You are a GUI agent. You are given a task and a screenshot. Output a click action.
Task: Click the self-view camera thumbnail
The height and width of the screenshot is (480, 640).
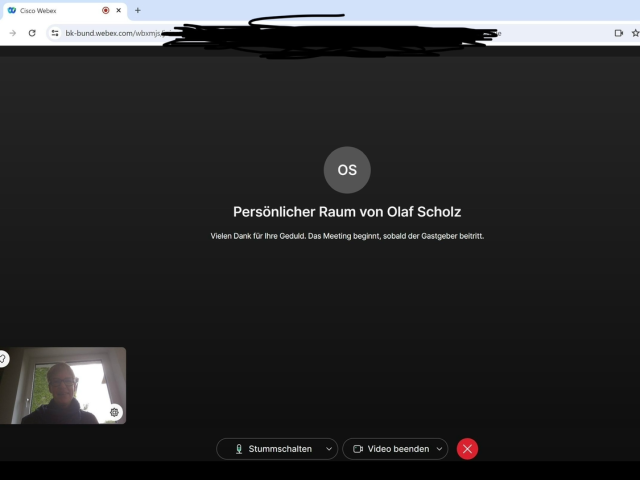[x=63, y=385]
